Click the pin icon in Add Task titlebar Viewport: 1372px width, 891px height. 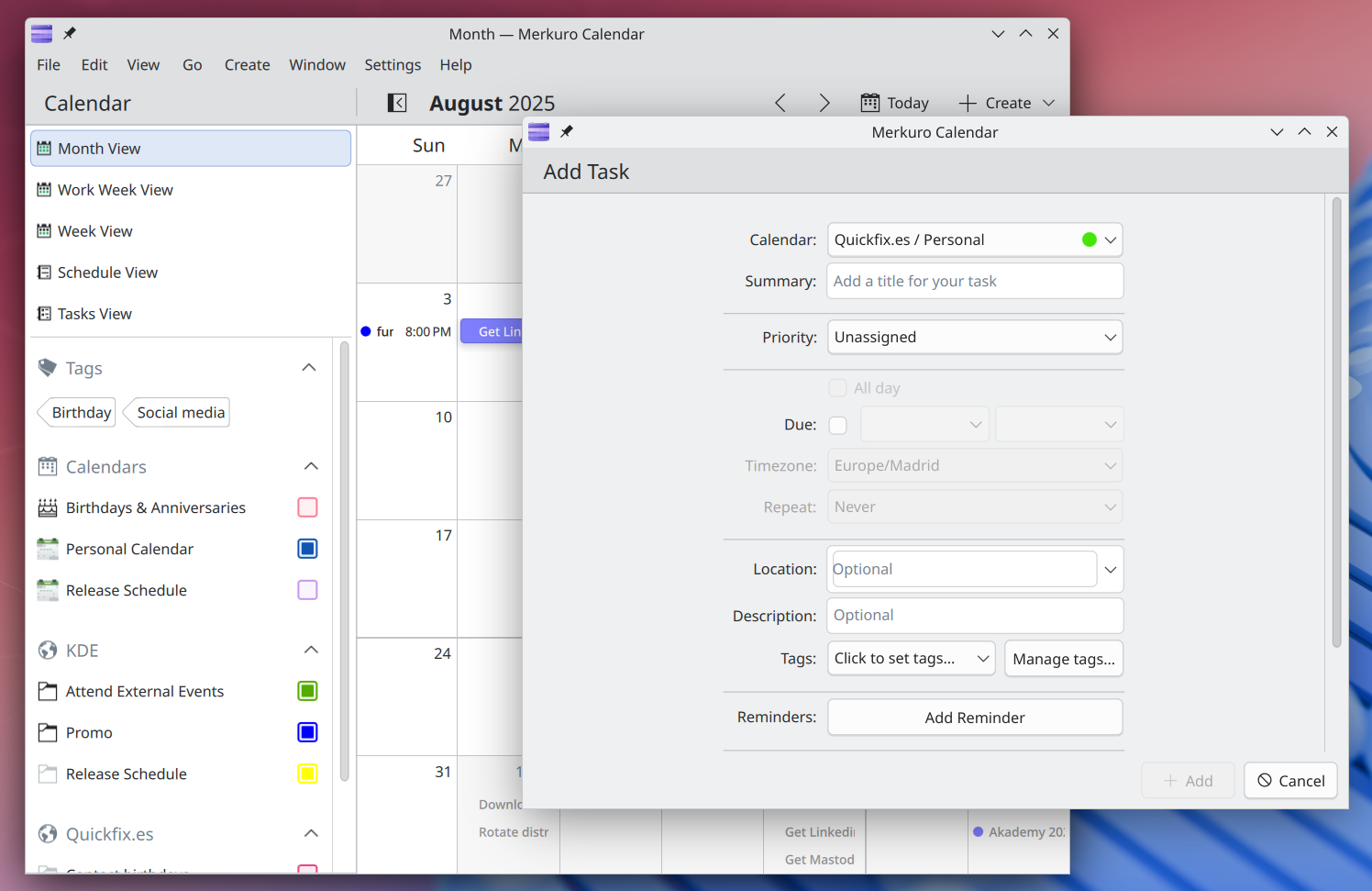tap(567, 132)
